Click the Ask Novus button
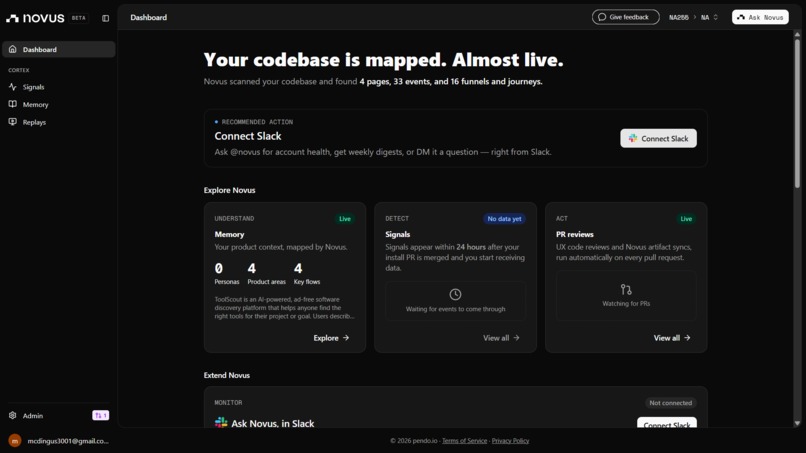 pyautogui.click(x=760, y=17)
